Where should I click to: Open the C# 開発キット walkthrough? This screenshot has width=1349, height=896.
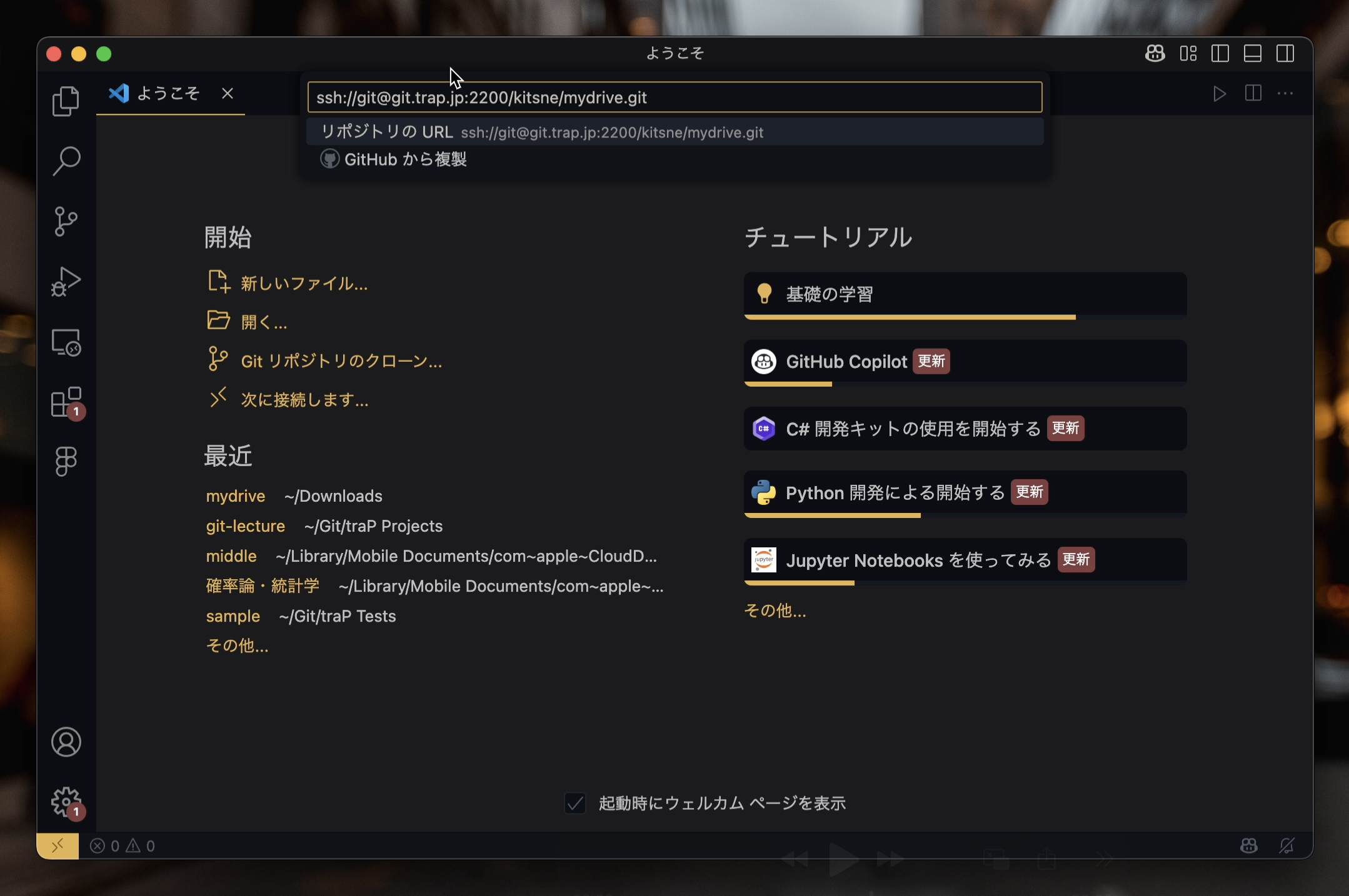point(965,429)
